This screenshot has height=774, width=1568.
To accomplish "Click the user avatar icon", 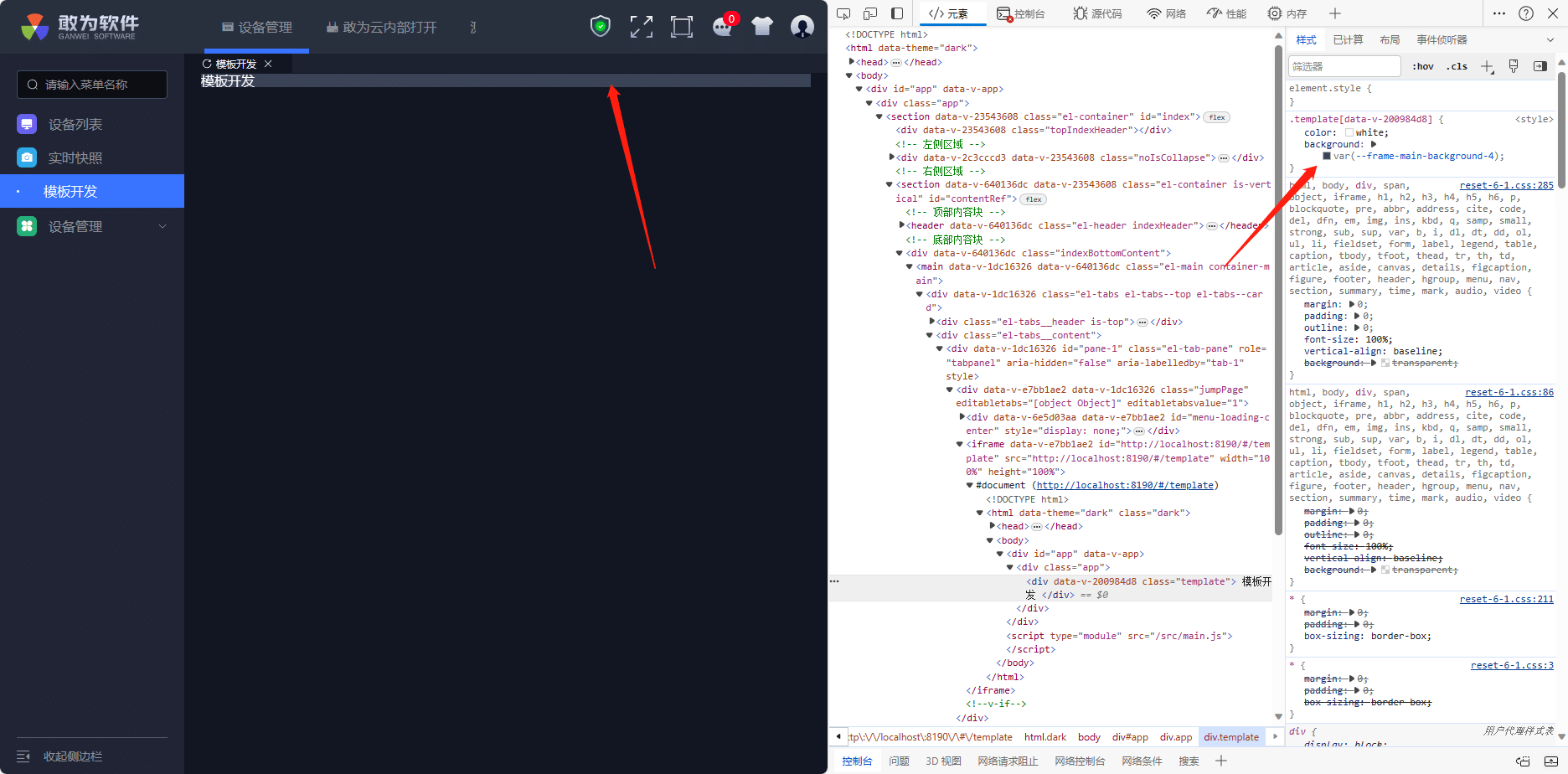I will (x=802, y=27).
